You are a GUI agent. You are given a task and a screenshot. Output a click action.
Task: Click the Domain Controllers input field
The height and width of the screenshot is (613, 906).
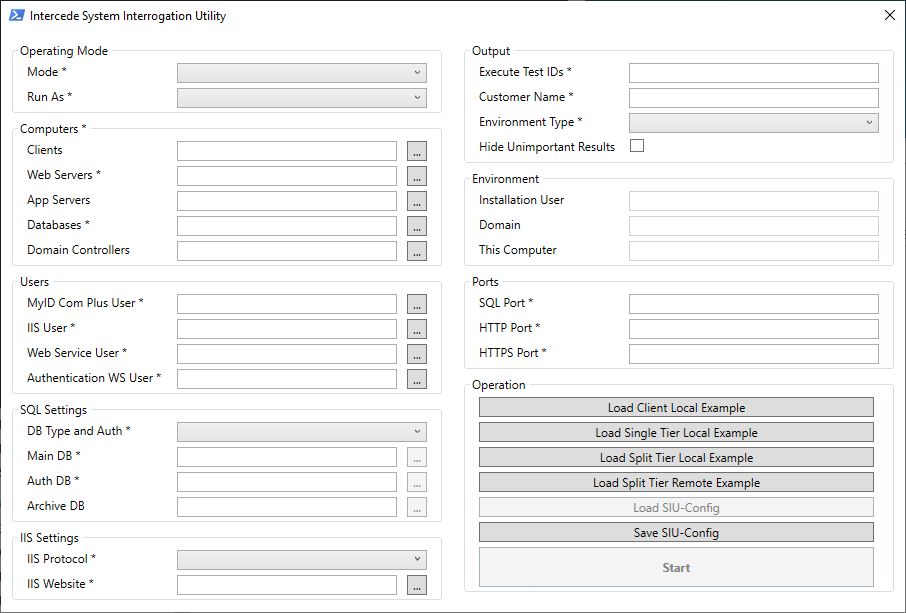click(287, 251)
